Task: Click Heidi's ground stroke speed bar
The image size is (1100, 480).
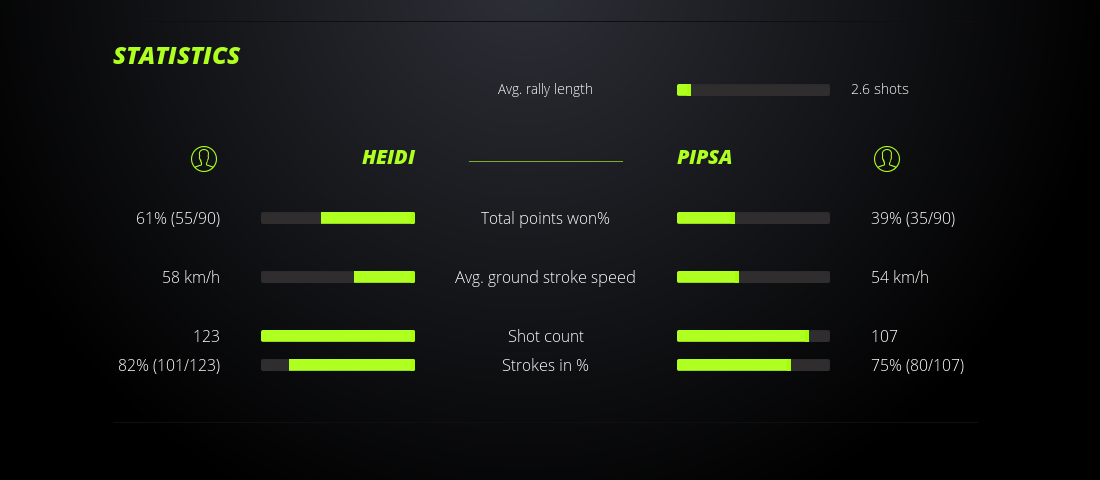Action: [x=338, y=277]
